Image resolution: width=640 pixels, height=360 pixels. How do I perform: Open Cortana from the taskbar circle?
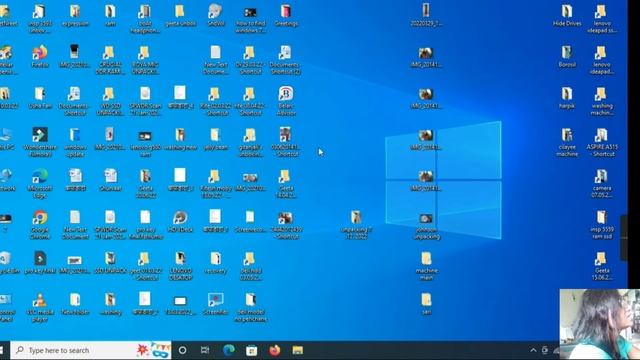coord(182,350)
